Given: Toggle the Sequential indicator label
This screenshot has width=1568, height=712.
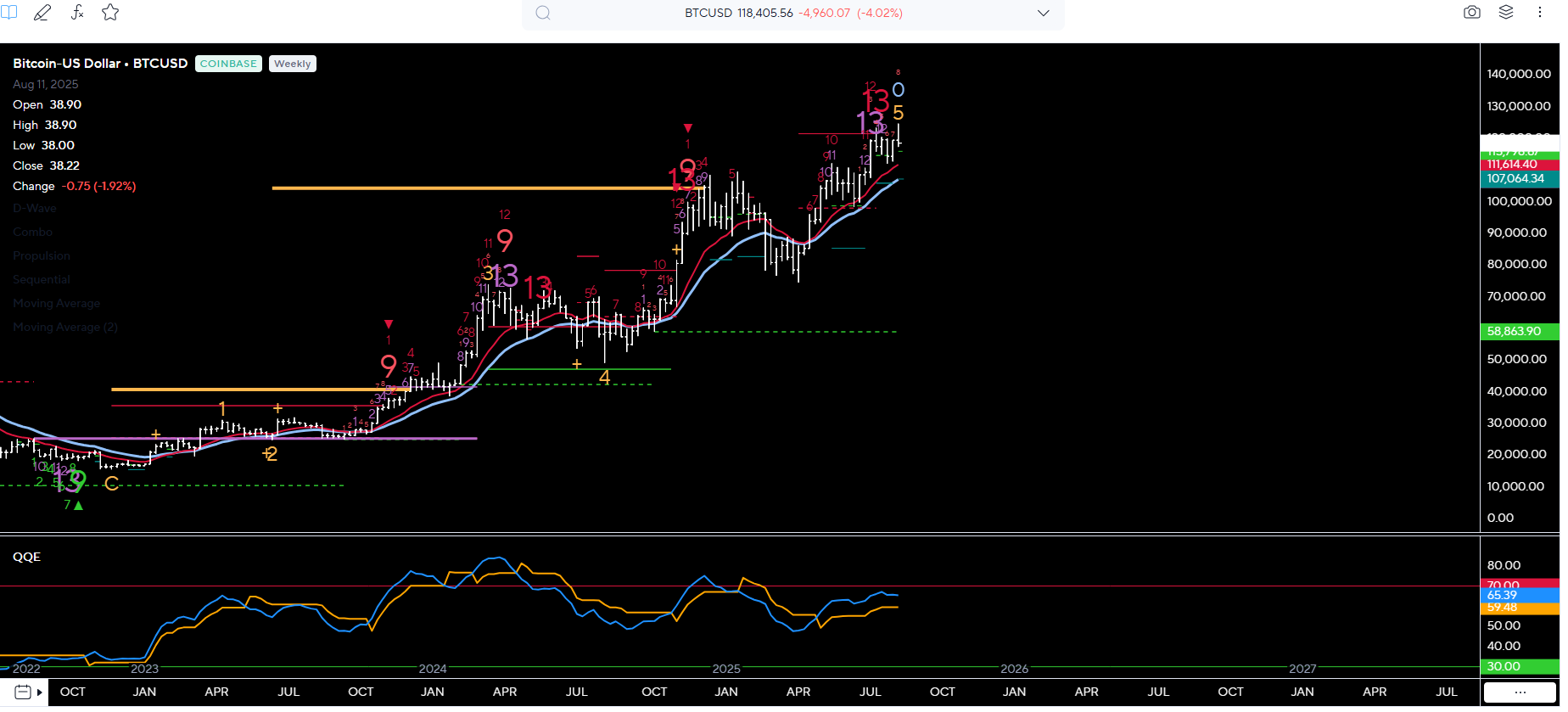Looking at the screenshot, I should coord(42,280).
